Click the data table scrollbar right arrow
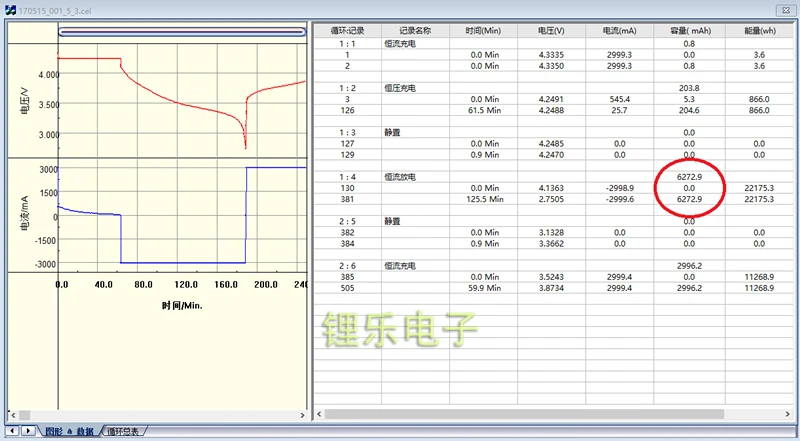Screen dimensions: 800x441 (x=788, y=414)
